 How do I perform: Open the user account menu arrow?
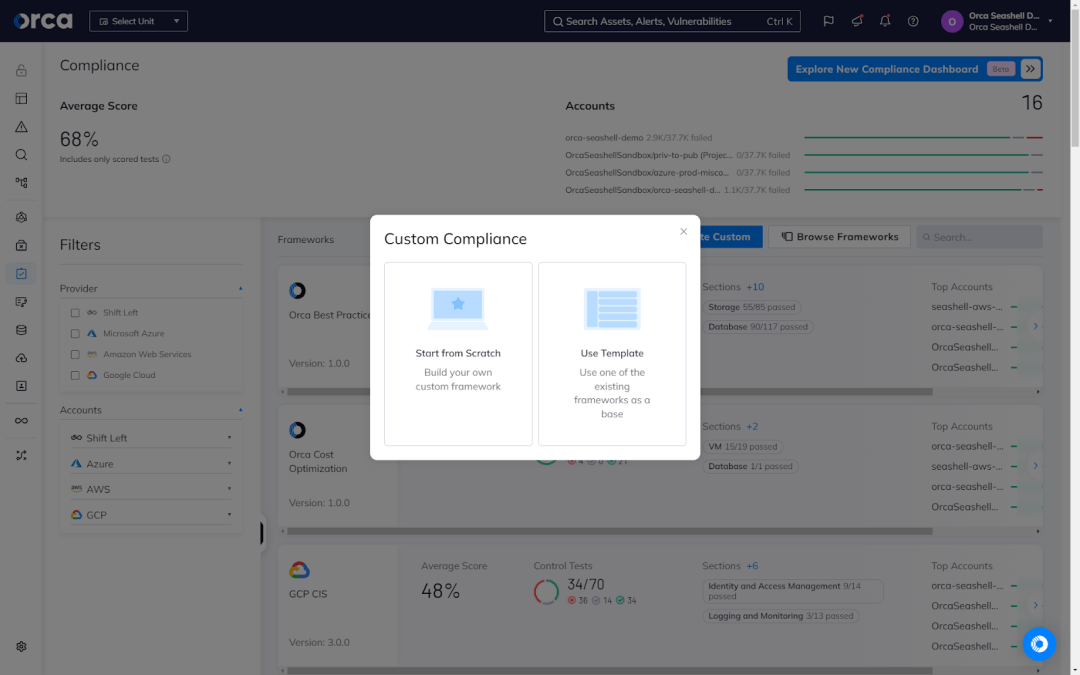pos(1050,21)
